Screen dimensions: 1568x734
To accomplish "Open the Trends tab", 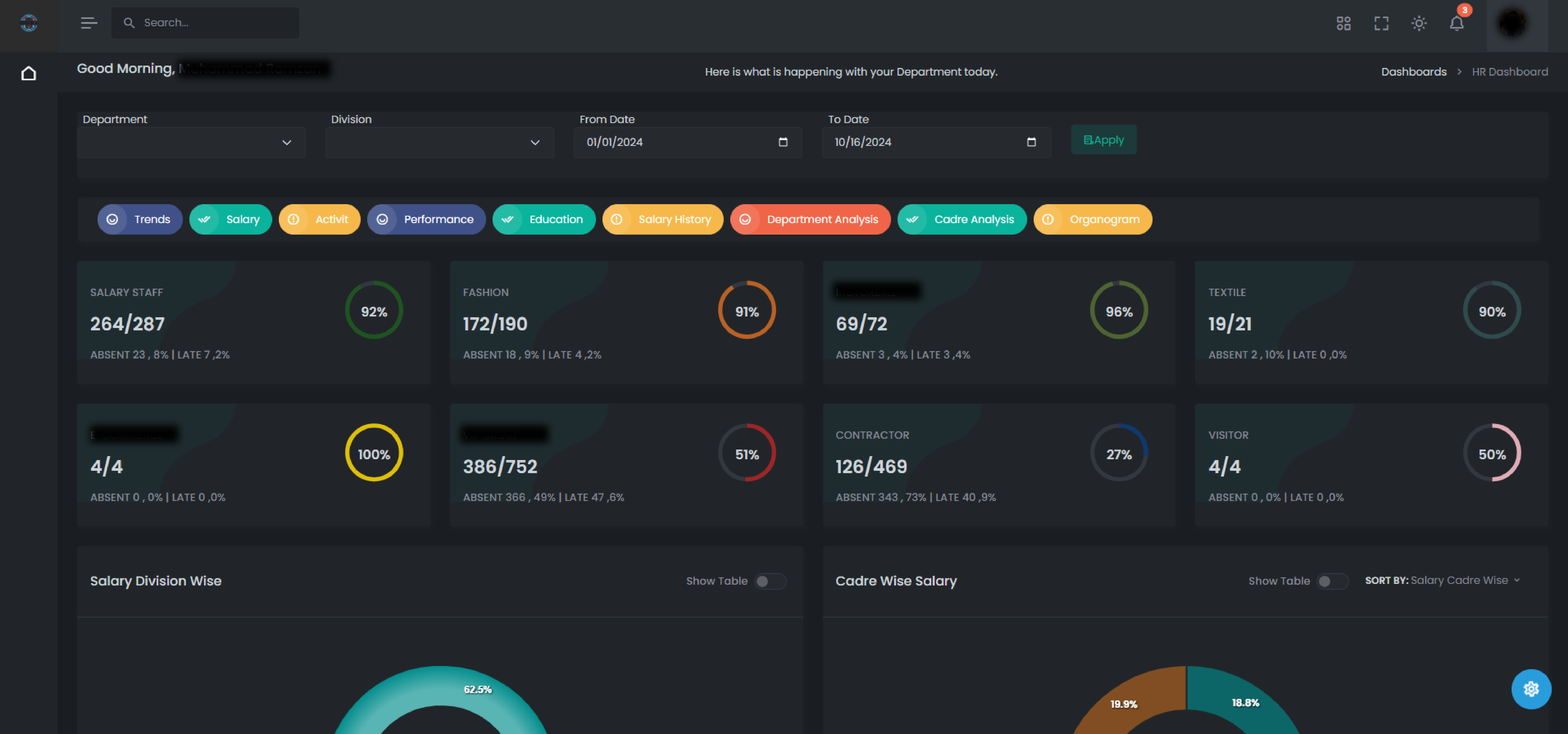I will click(140, 219).
